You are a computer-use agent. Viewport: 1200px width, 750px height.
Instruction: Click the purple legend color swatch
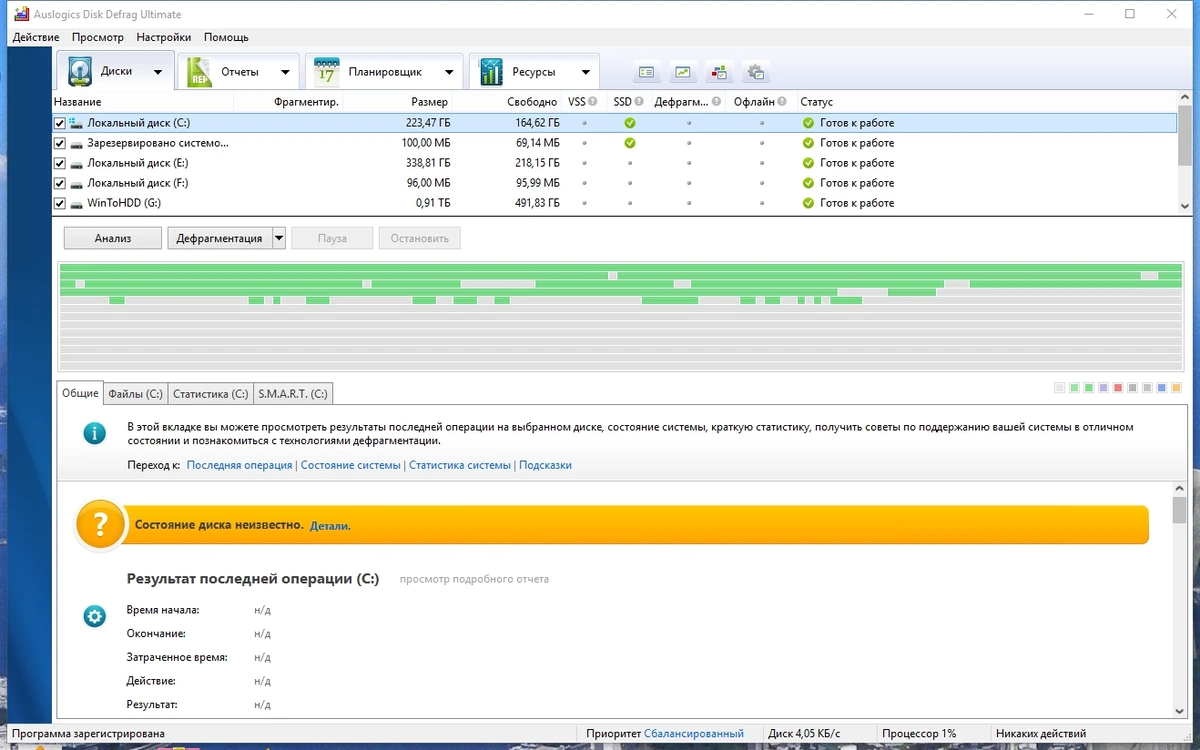point(1103,388)
